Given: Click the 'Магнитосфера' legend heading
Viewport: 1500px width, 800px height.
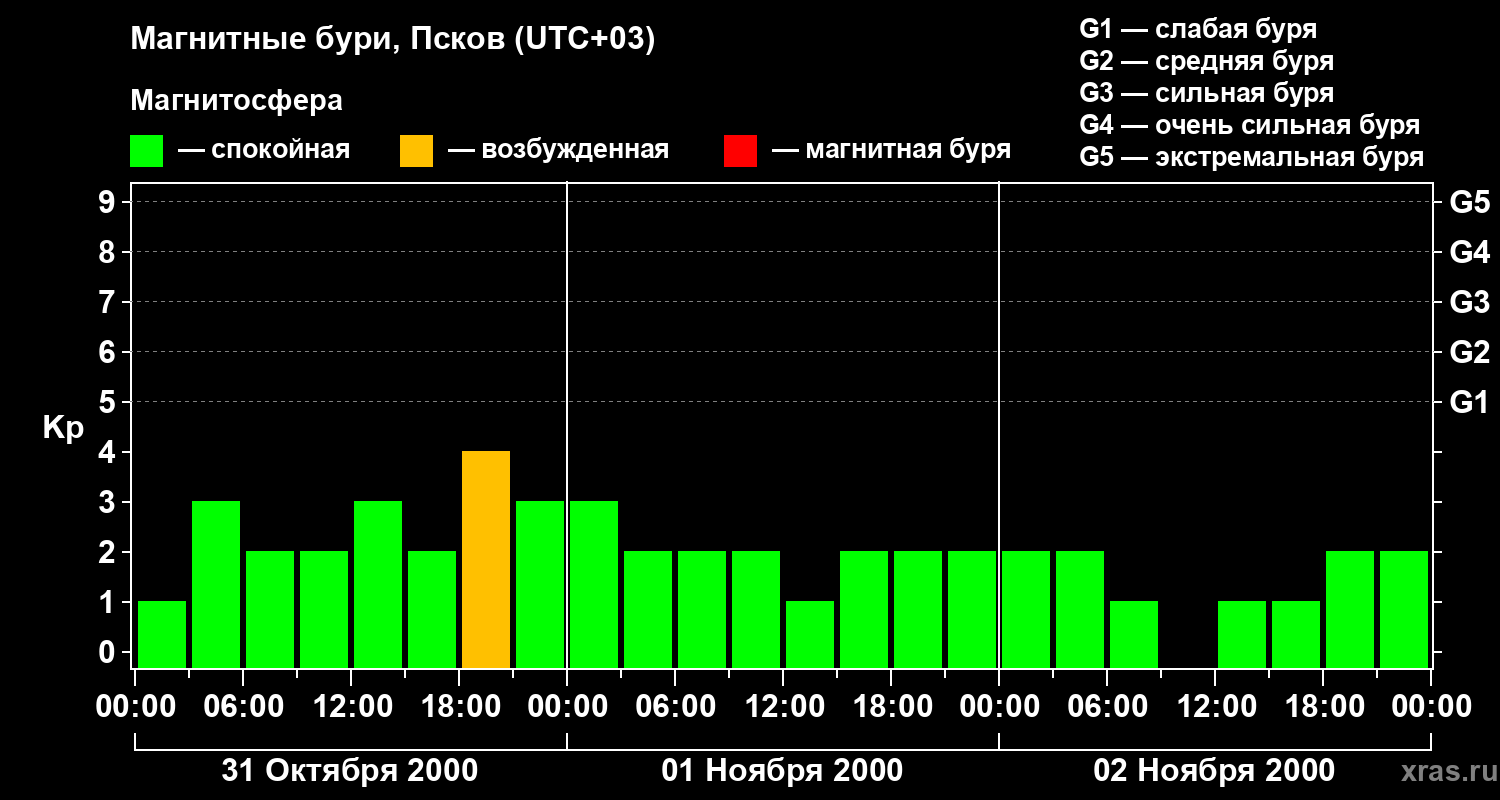Looking at the screenshot, I should (x=237, y=101).
